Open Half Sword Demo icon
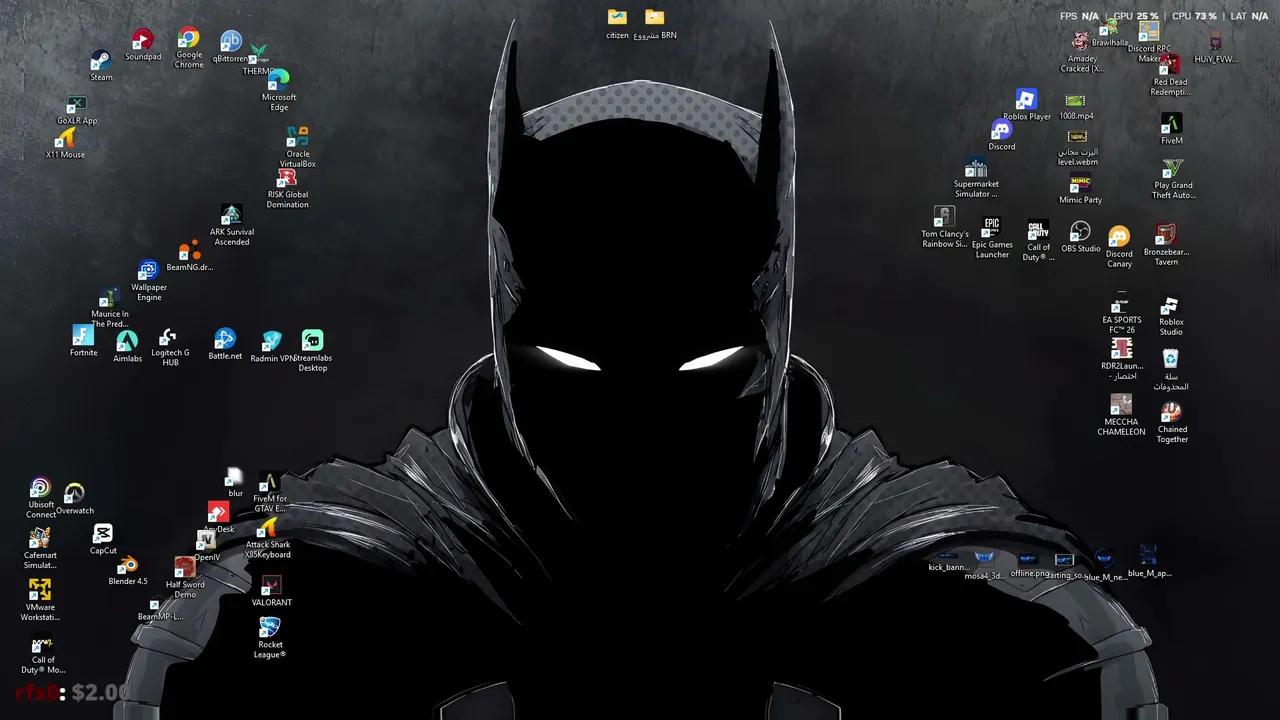Image resolution: width=1280 pixels, height=720 pixels. point(185,577)
